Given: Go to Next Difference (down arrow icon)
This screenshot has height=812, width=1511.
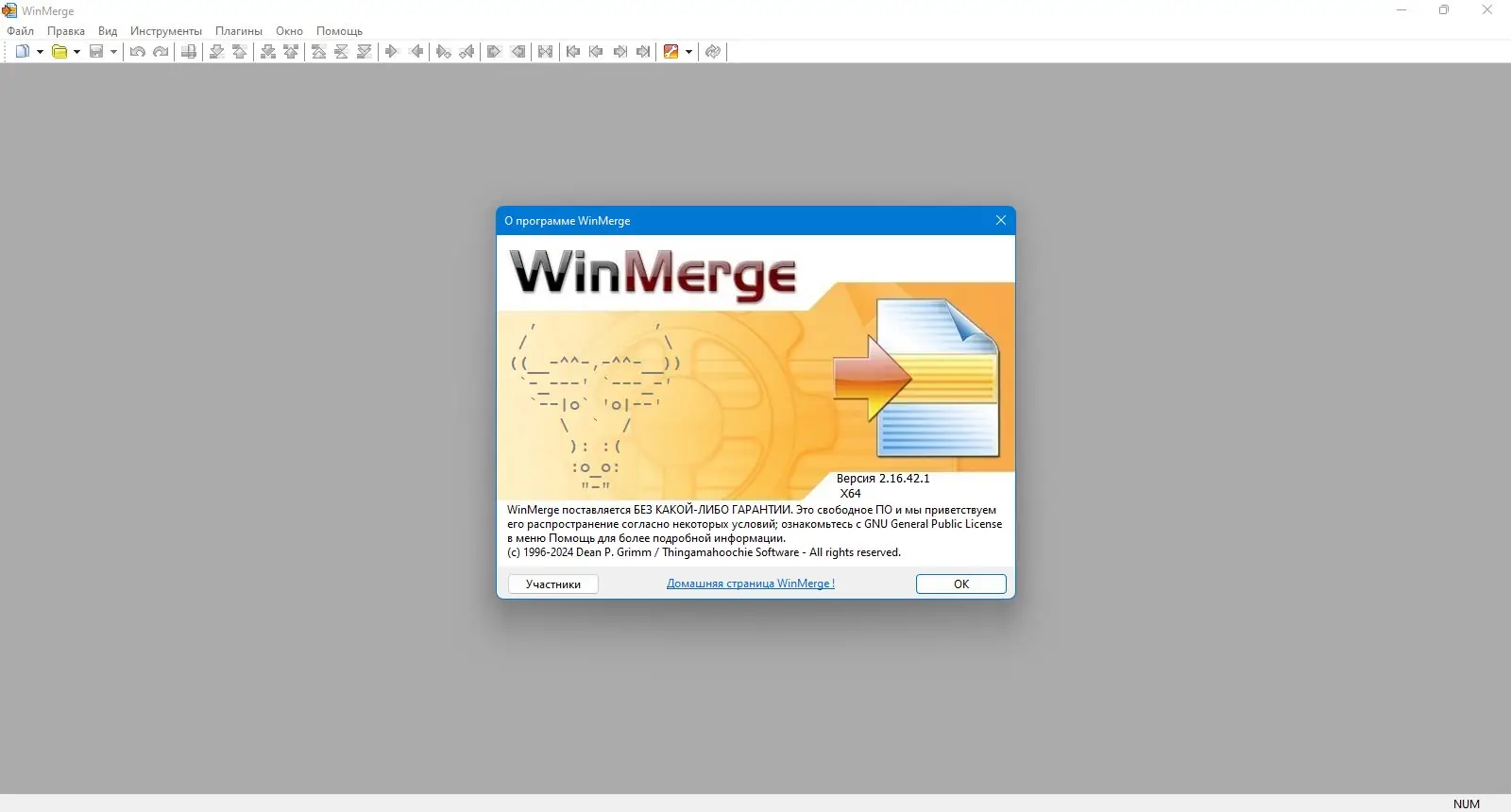Looking at the screenshot, I should [x=216, y=52].
